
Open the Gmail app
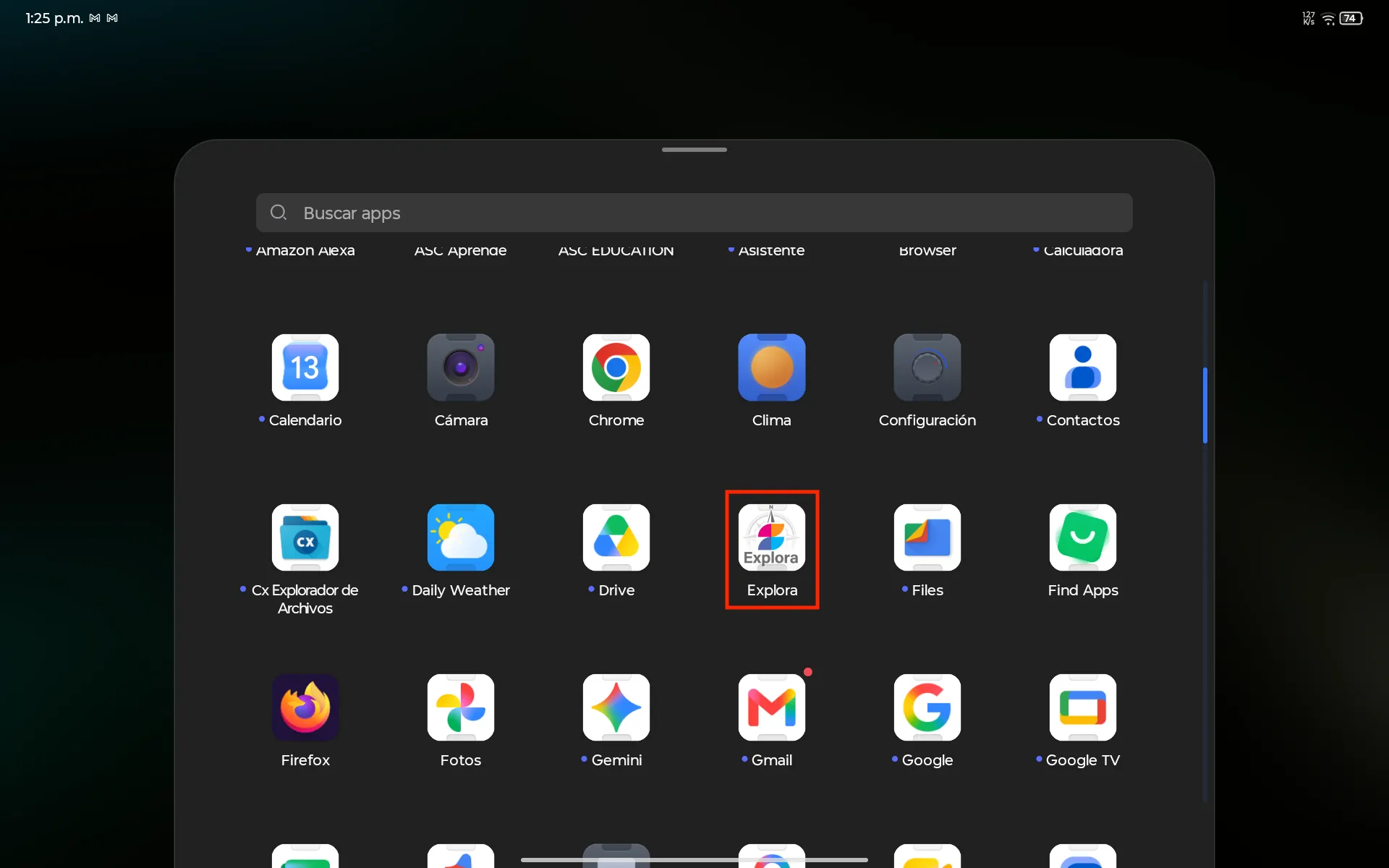772,707
